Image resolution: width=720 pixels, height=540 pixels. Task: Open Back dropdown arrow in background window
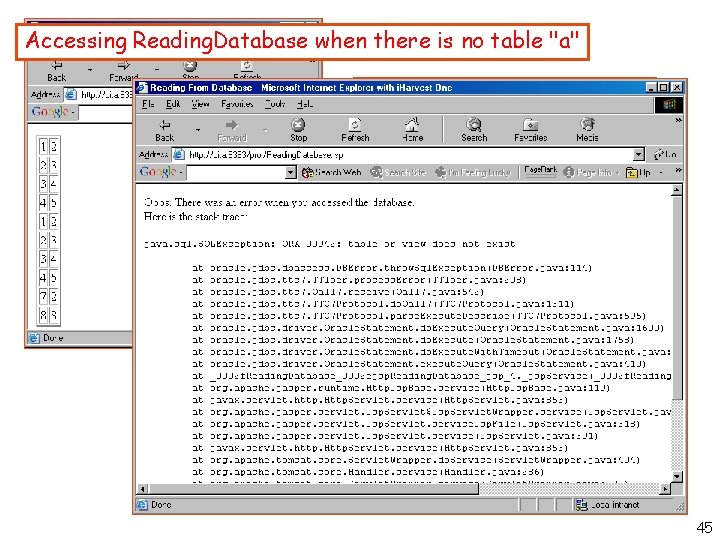tap(90, 70)
